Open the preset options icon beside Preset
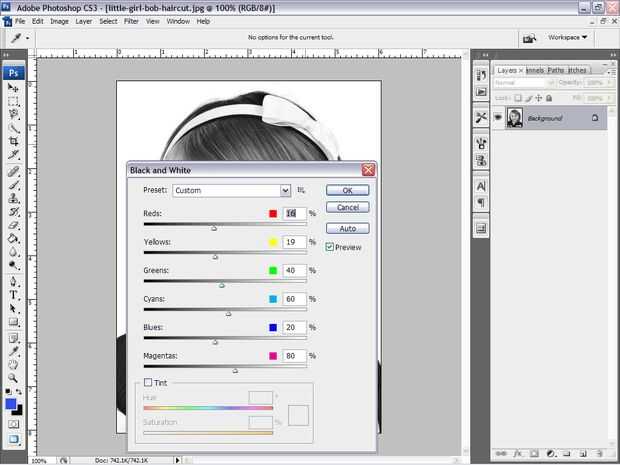Viewport: 620px width, 465px height. click(301, 190)
